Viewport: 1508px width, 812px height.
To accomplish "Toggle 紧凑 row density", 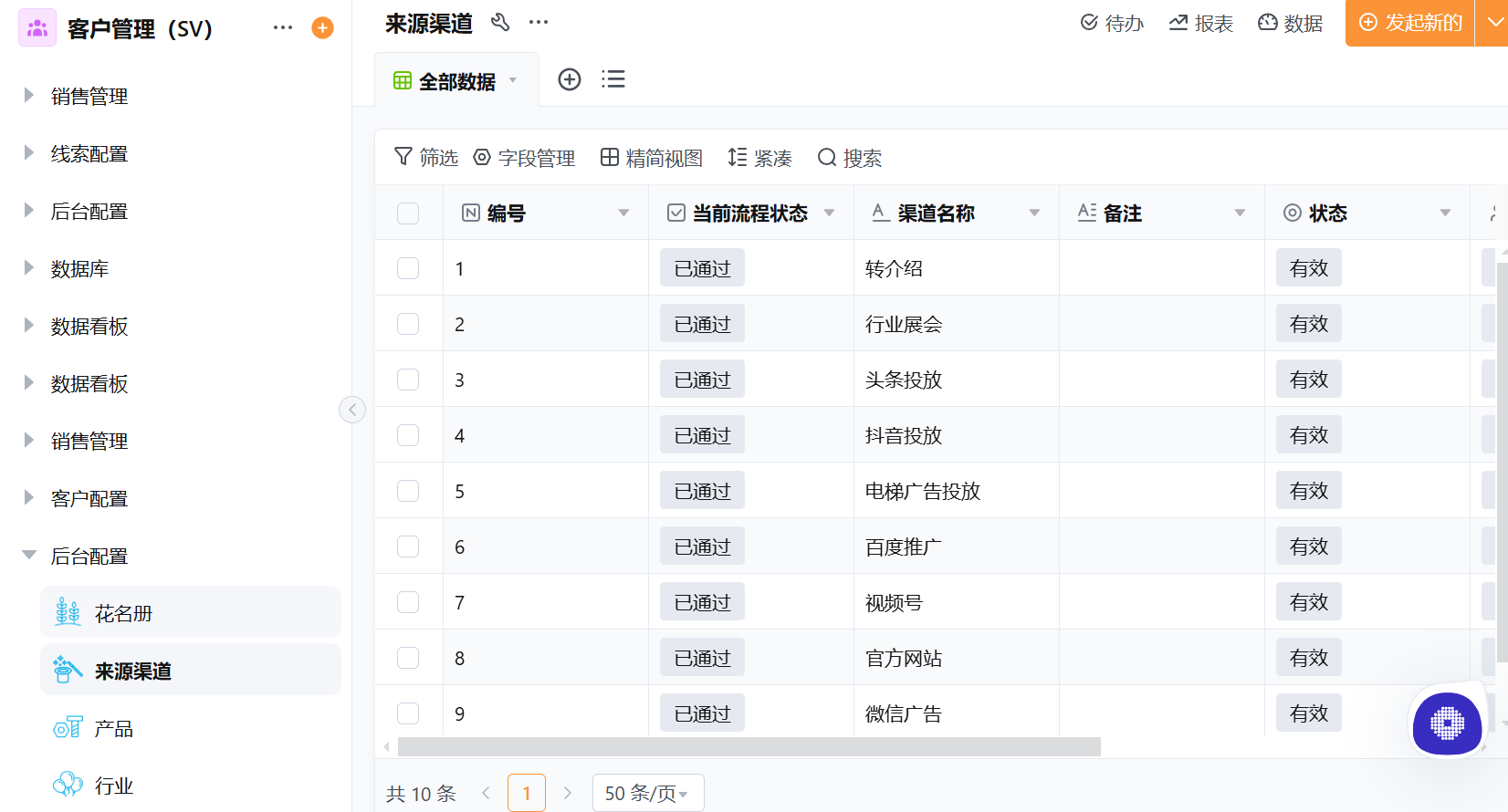I will click(x=759, y=158).
